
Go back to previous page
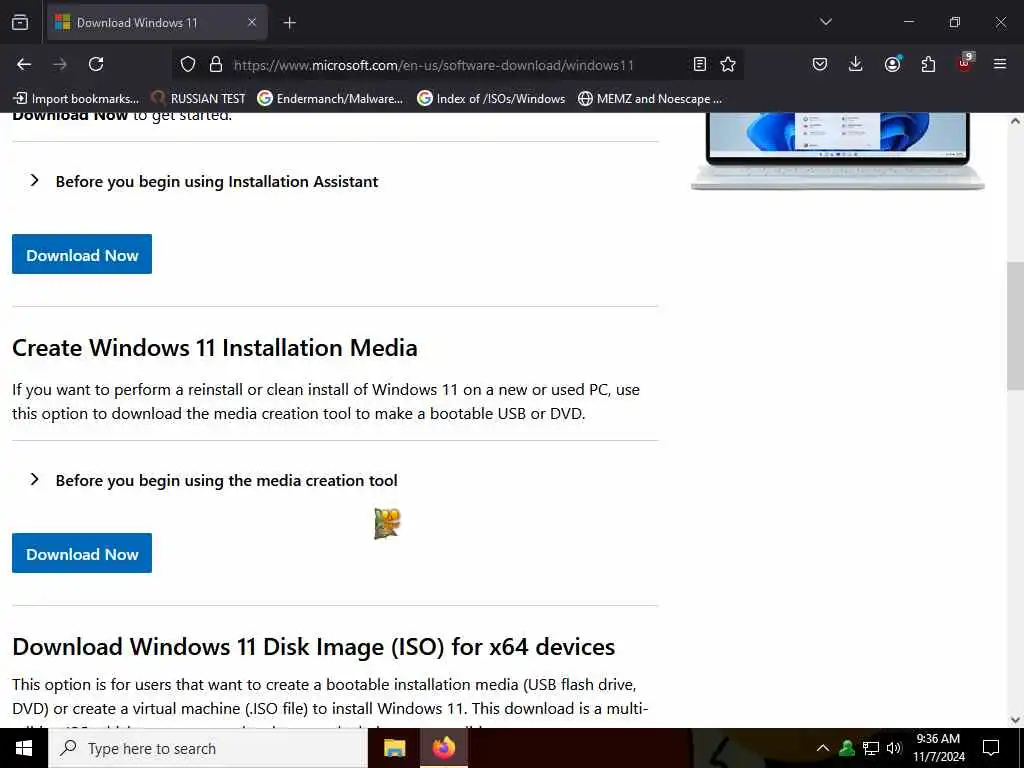[x=24, y=64]
